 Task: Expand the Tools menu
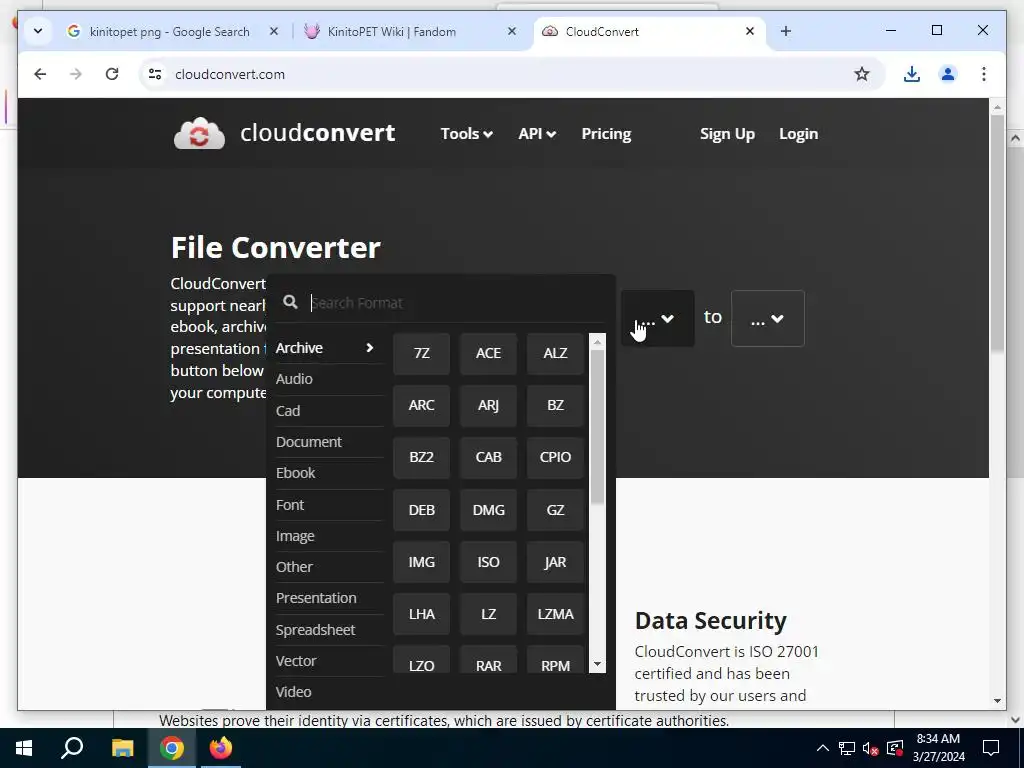click(466, 134)
